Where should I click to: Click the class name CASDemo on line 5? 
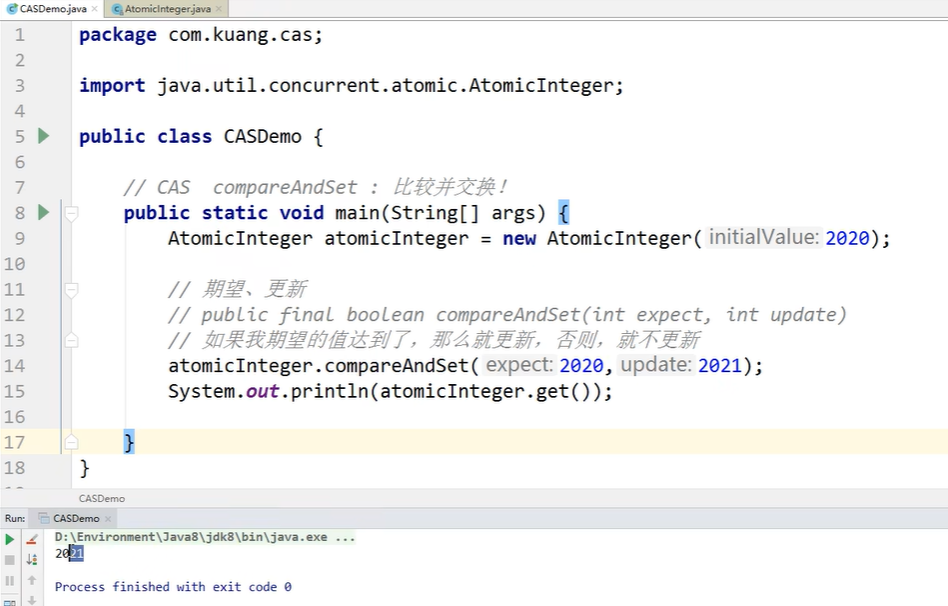[262, 136]
